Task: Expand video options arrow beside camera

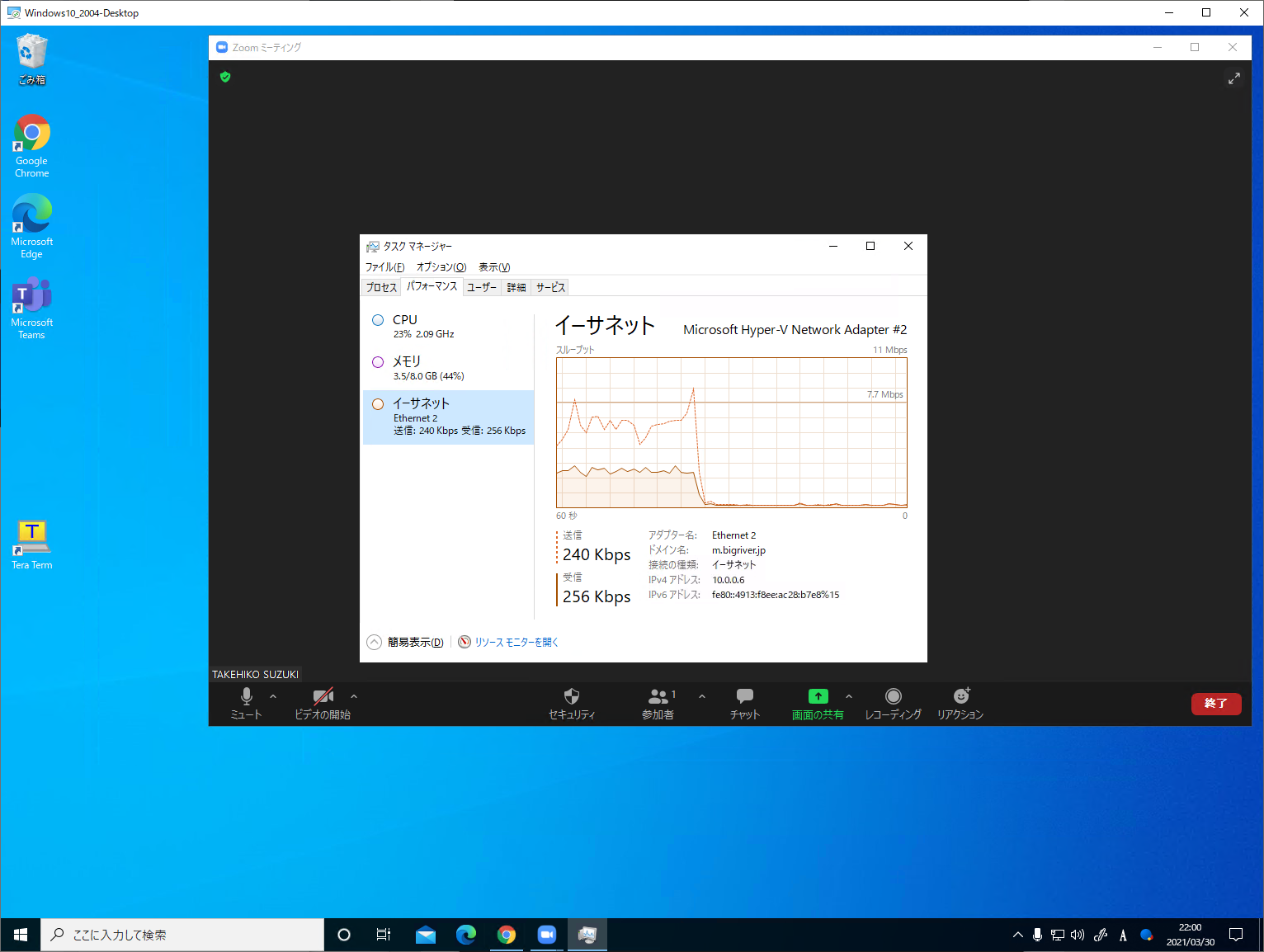Action: 354,696
